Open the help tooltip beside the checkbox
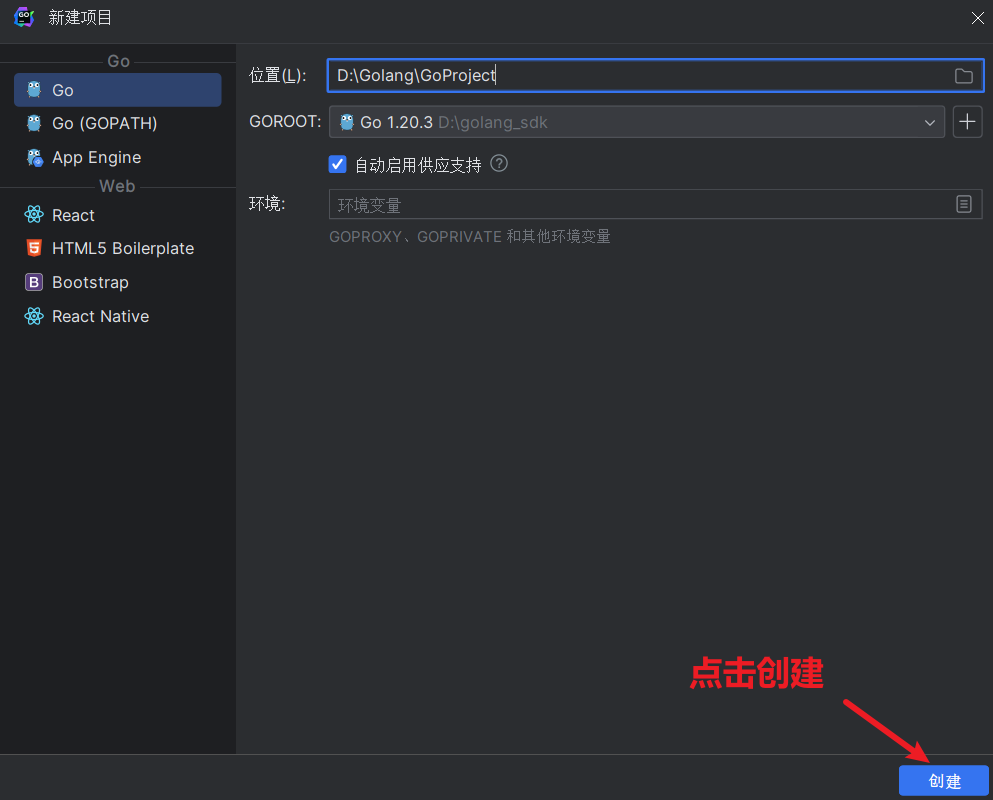Image resolution: width=993 pixels, height=800 pixels. point(498,164)
